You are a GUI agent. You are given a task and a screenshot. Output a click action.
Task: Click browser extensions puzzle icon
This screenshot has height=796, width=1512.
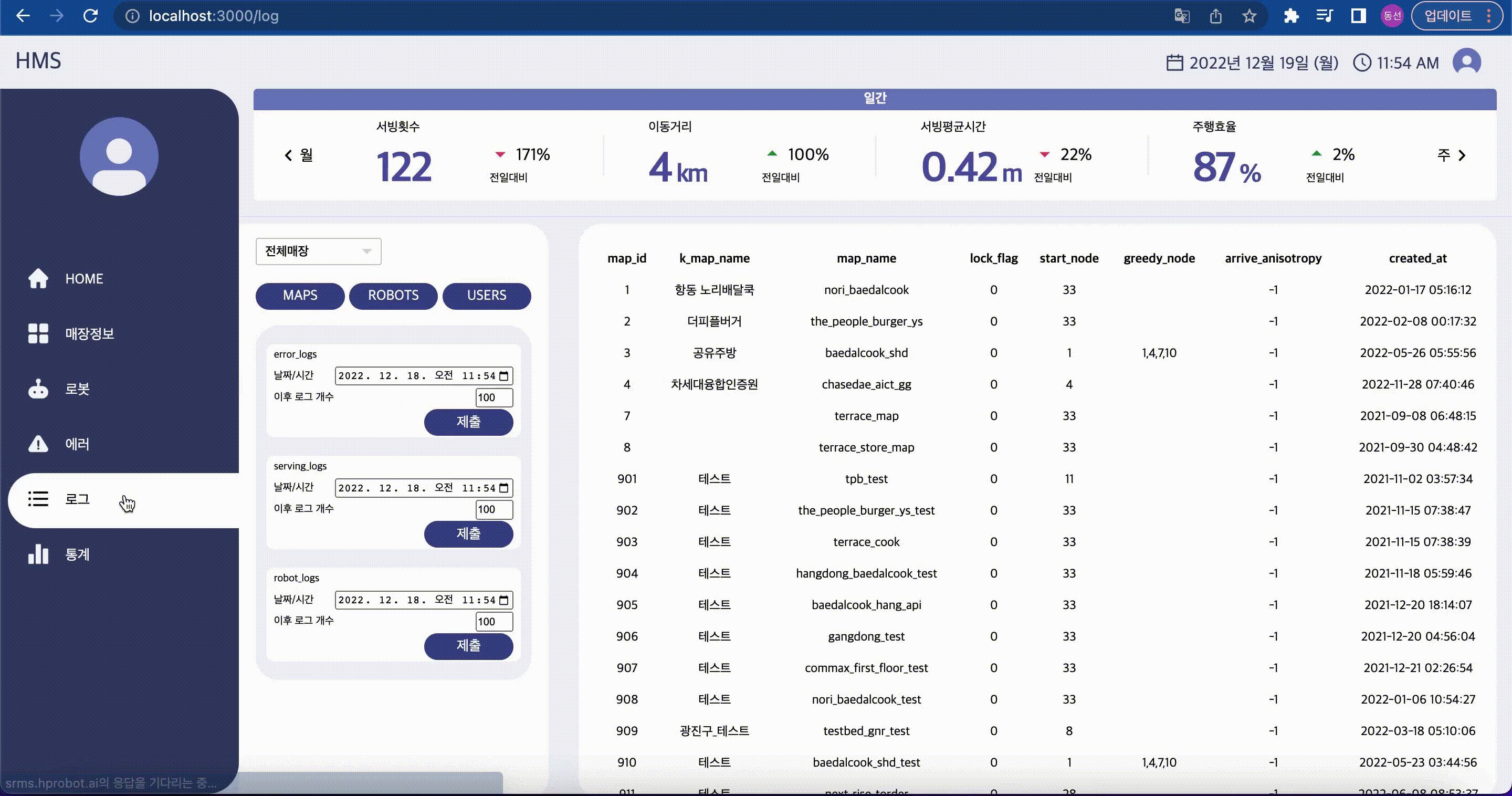click(1291, 16)
